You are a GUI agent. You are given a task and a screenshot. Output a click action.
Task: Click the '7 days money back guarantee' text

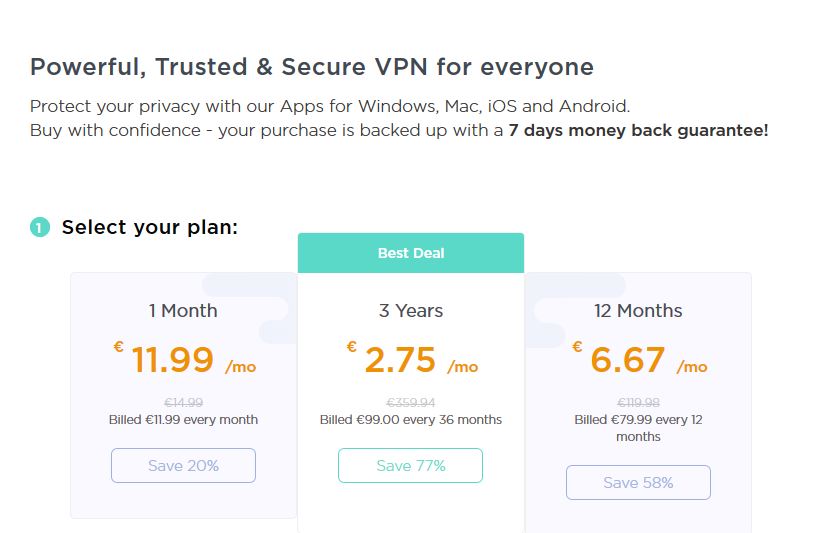(638, 130)
